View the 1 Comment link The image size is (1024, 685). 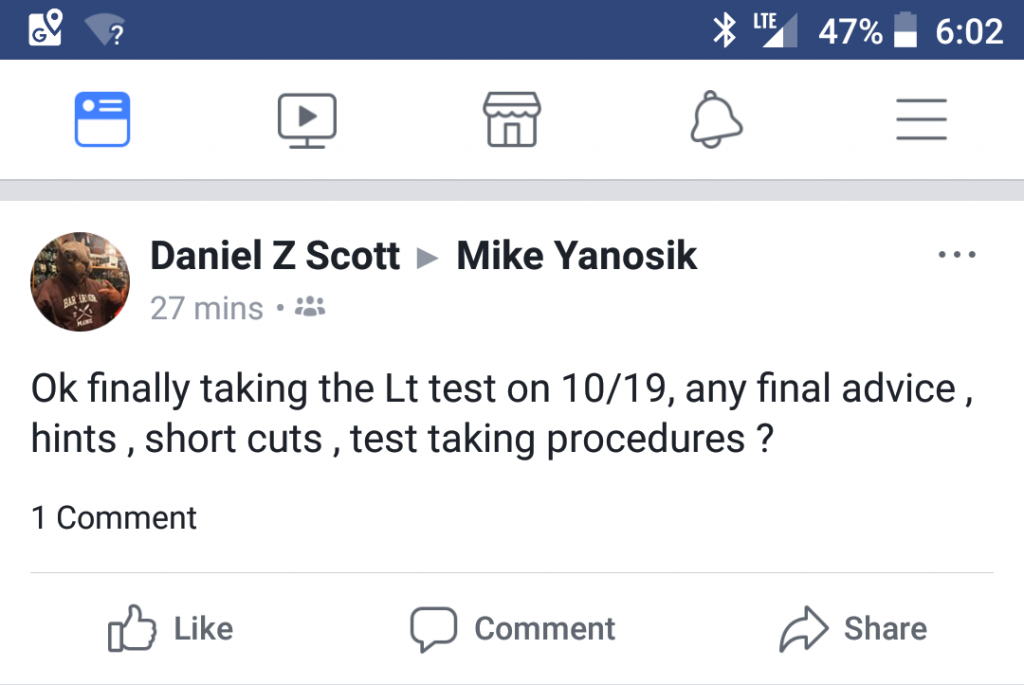pos(114,518)
